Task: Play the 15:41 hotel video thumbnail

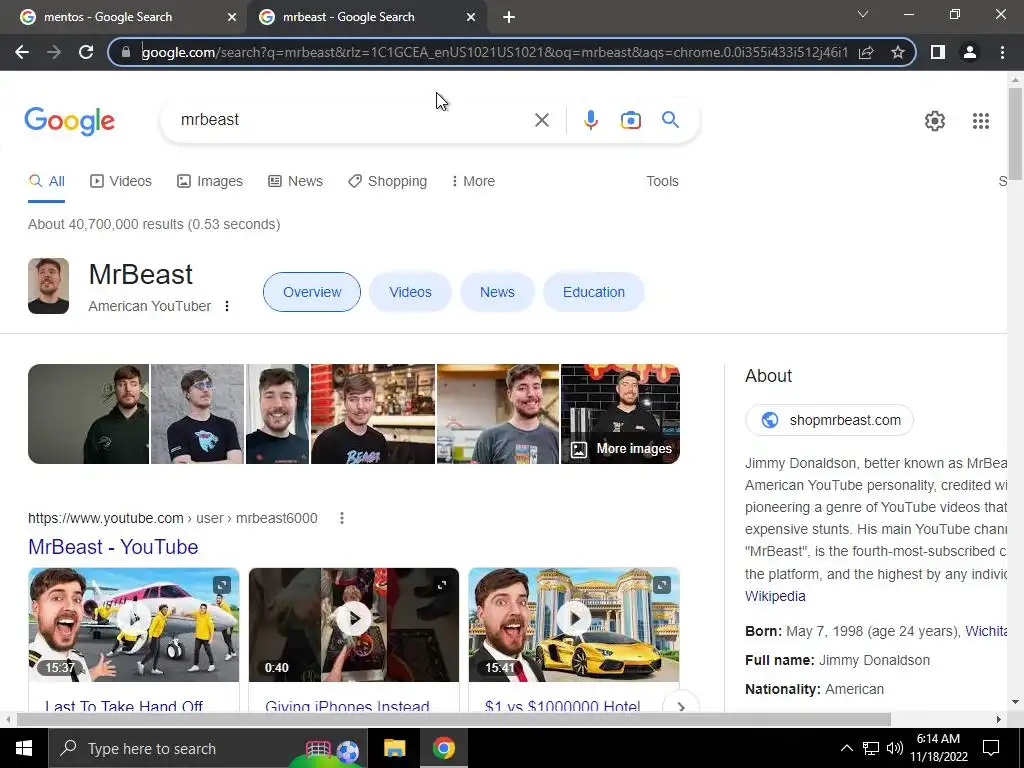Action: pos(574,625)
